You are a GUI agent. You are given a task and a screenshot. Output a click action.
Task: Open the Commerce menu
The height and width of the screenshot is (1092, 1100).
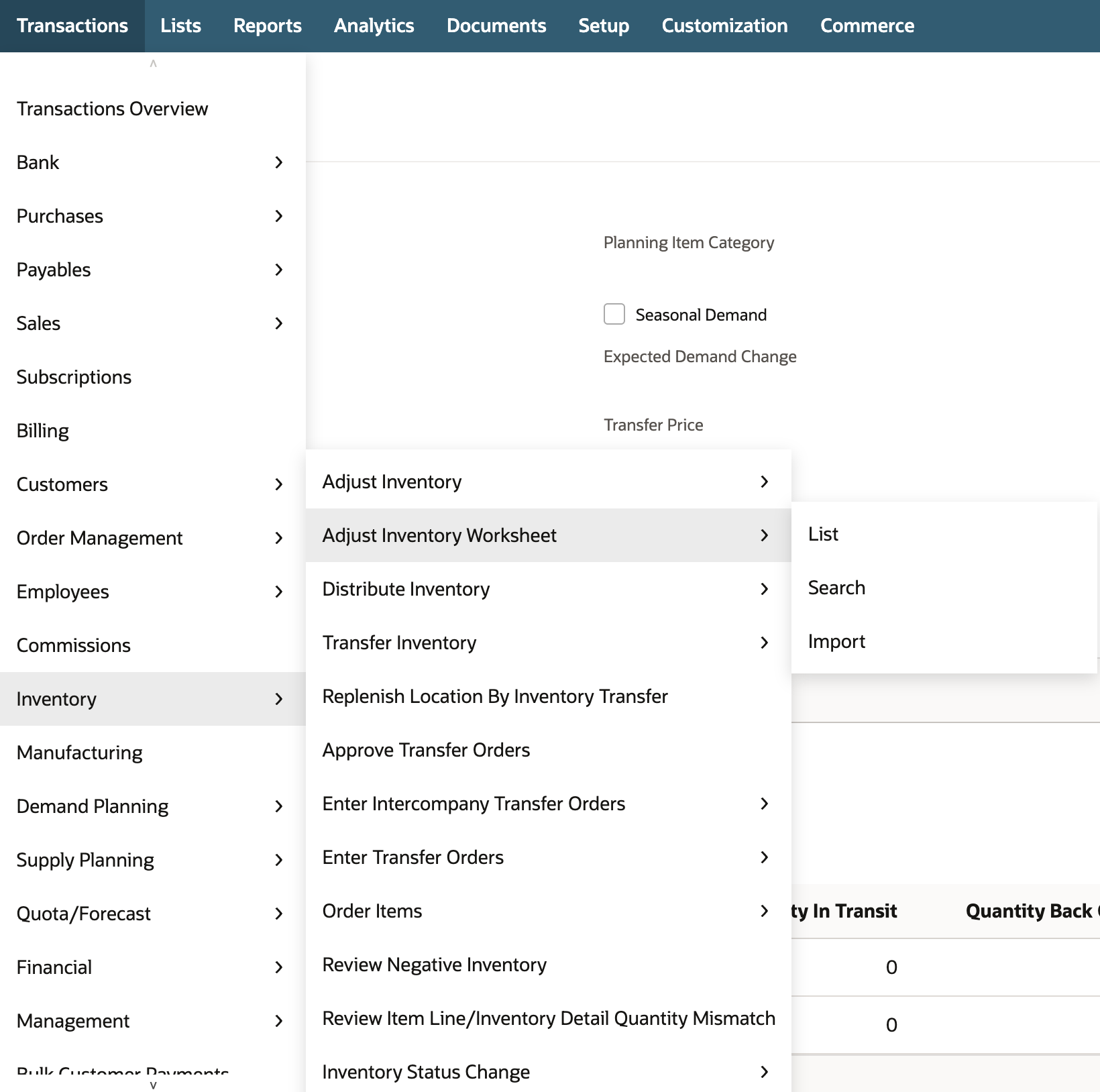(x=867, y=26)
